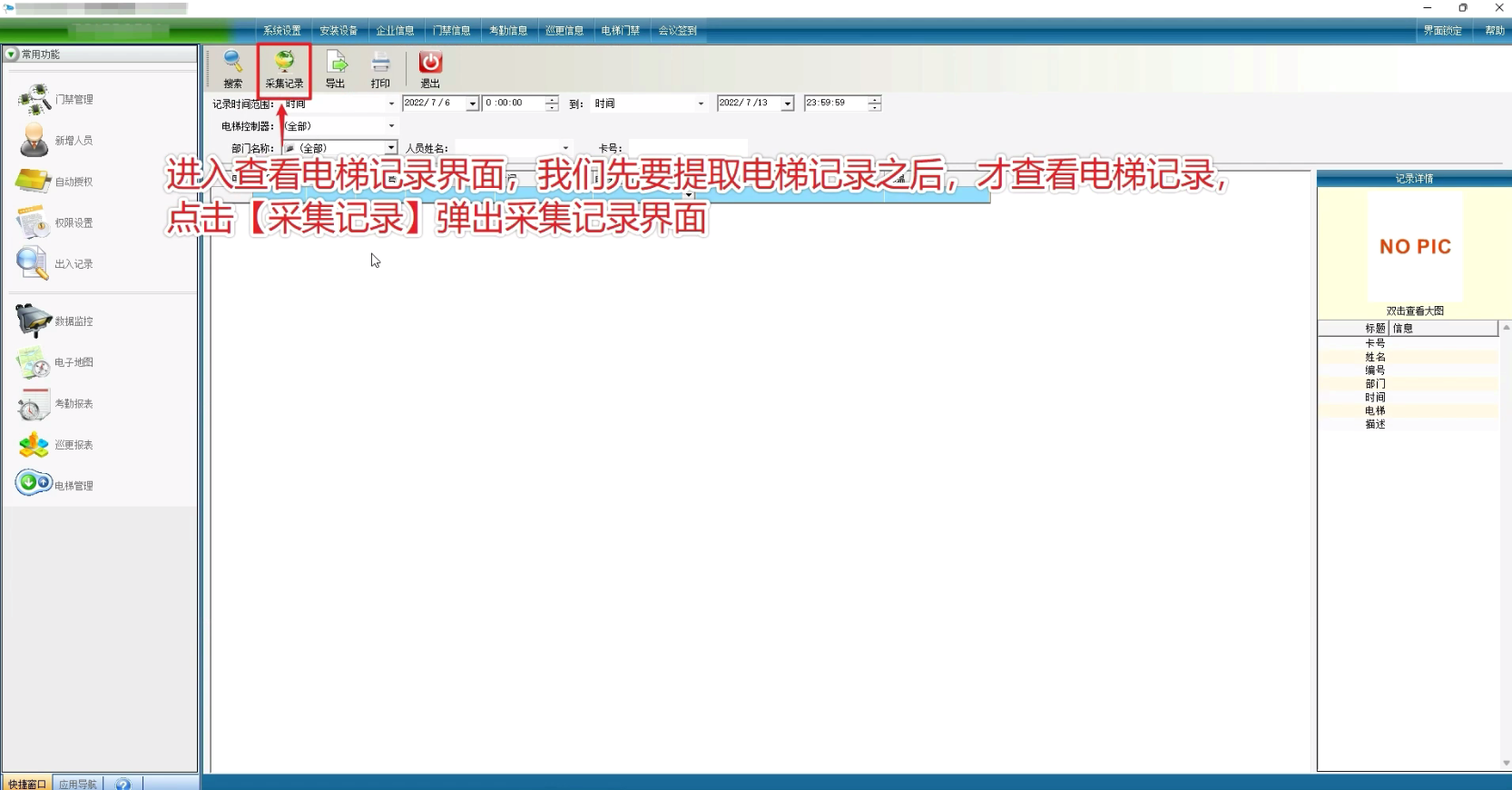This screenshot has width=1512, height=790.
Task: Expand the 电梯控制器 dropdown
Action: click(x=391, y=126)
